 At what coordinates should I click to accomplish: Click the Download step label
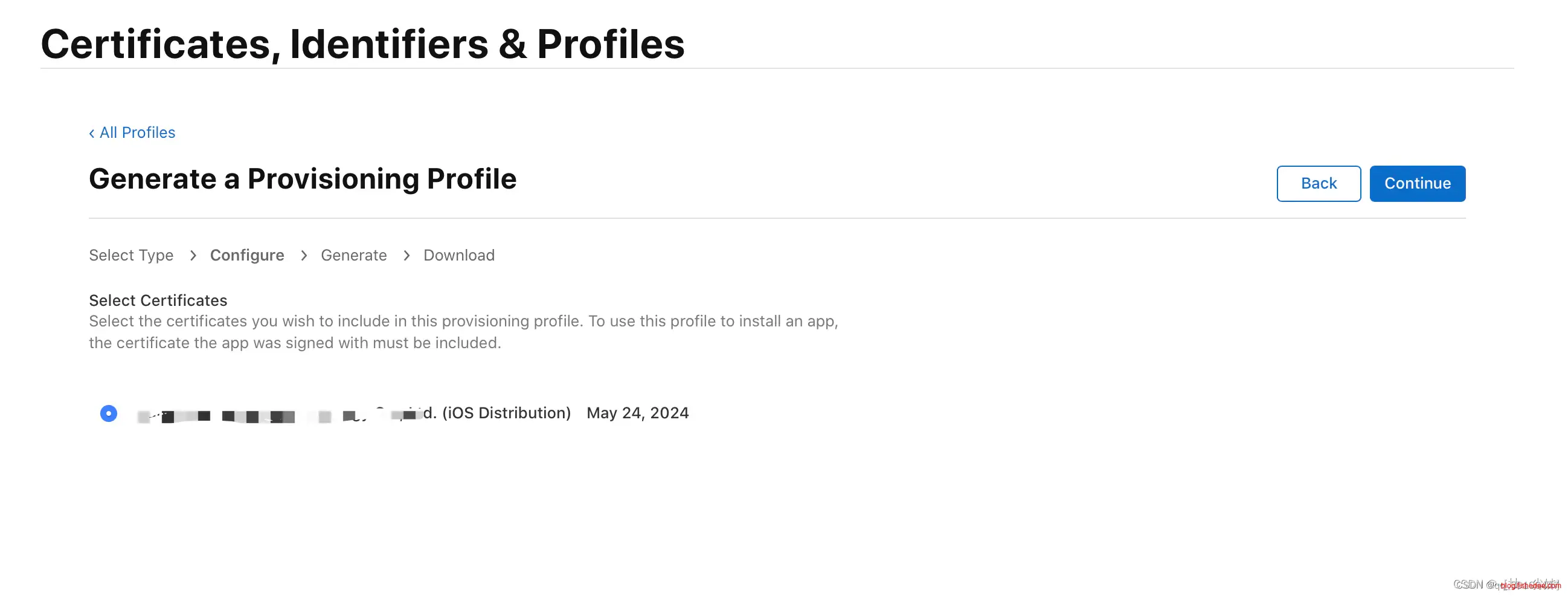(x=458, y=255)
